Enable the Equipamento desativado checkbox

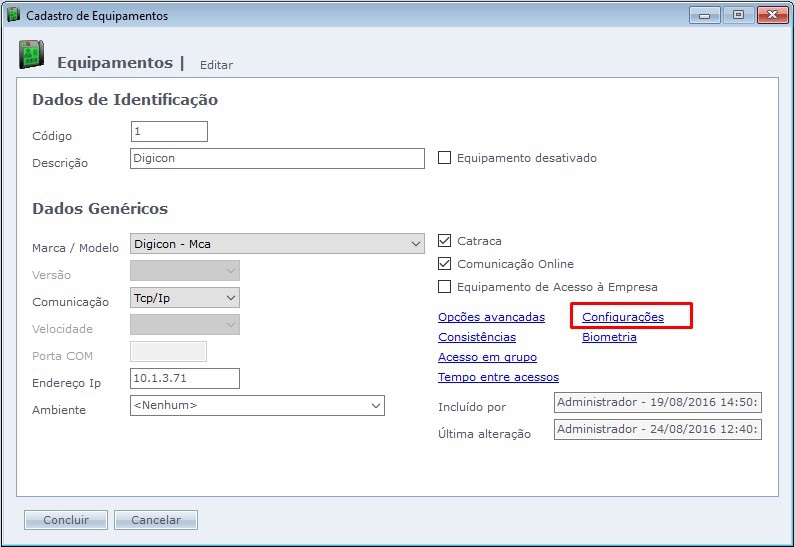(445, 158)
